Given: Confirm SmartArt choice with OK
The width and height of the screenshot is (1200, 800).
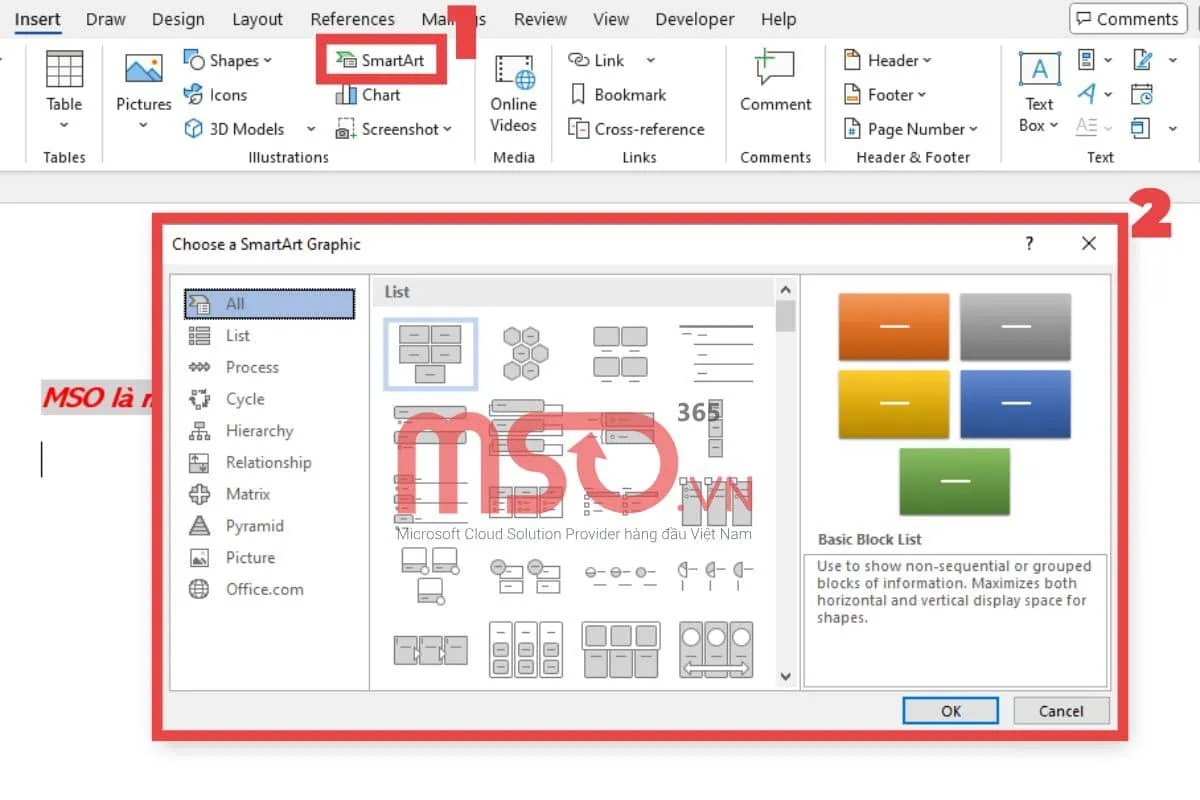Looking at the screenshot, I should point(949,710).
